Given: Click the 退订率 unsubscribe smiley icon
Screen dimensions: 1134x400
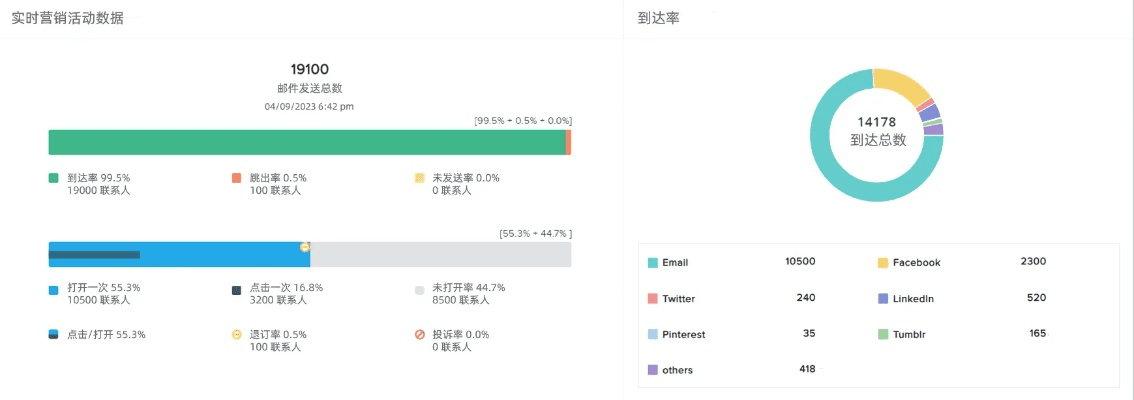Looking at the screenshot, I should (x=237, y=334).
